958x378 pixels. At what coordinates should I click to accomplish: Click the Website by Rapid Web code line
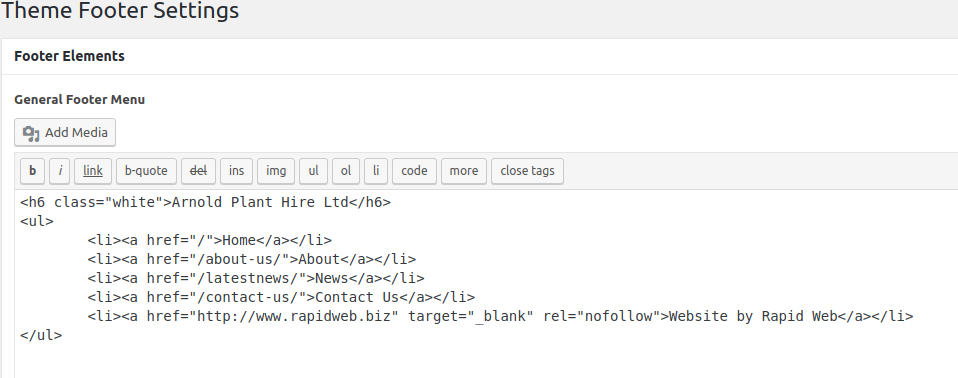coord(500,316)
